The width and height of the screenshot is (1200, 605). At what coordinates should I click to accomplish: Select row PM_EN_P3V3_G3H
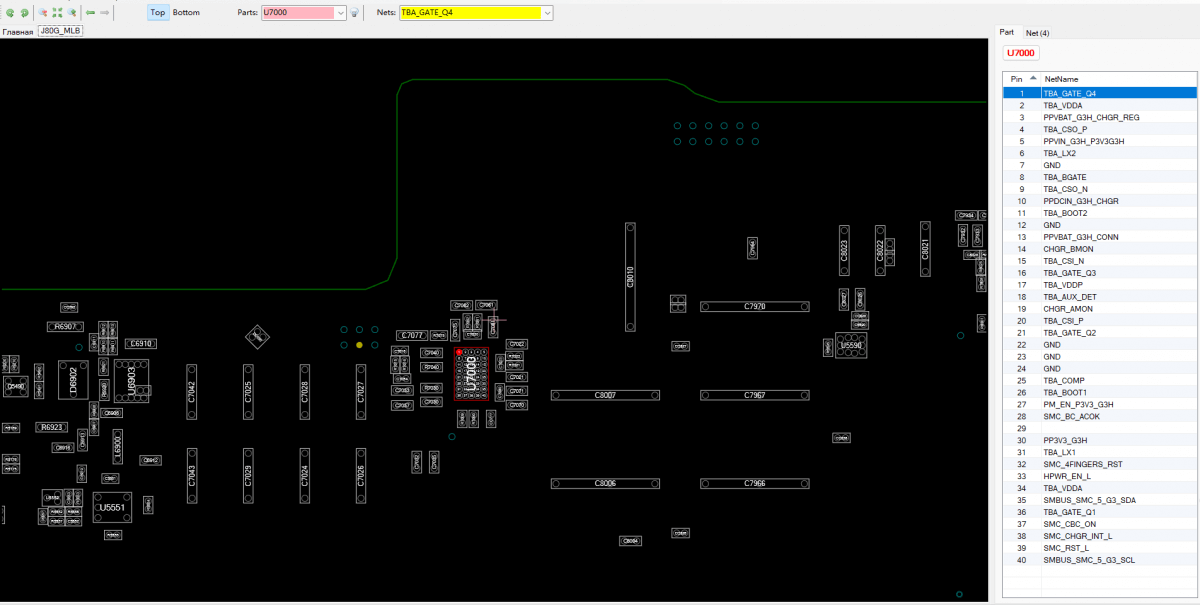1099,404
